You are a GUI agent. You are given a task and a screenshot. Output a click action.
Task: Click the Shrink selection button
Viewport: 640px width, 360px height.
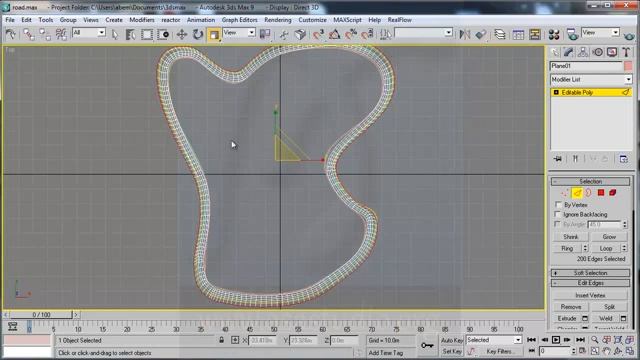(571, 237)
